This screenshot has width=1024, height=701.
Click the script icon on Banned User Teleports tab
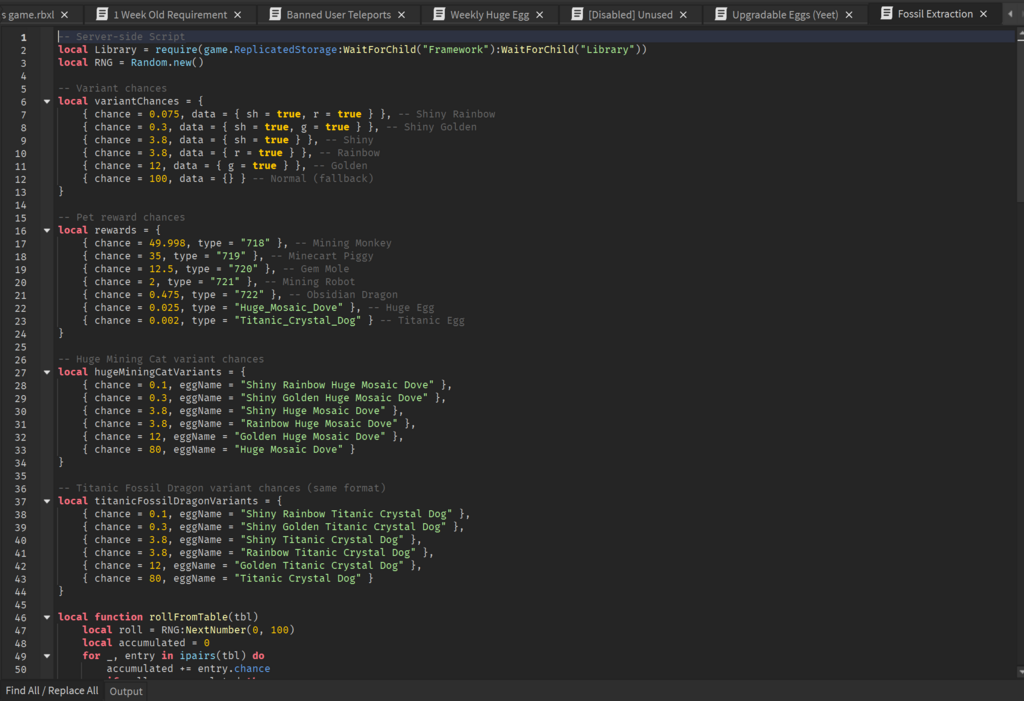tap(275, 15)
